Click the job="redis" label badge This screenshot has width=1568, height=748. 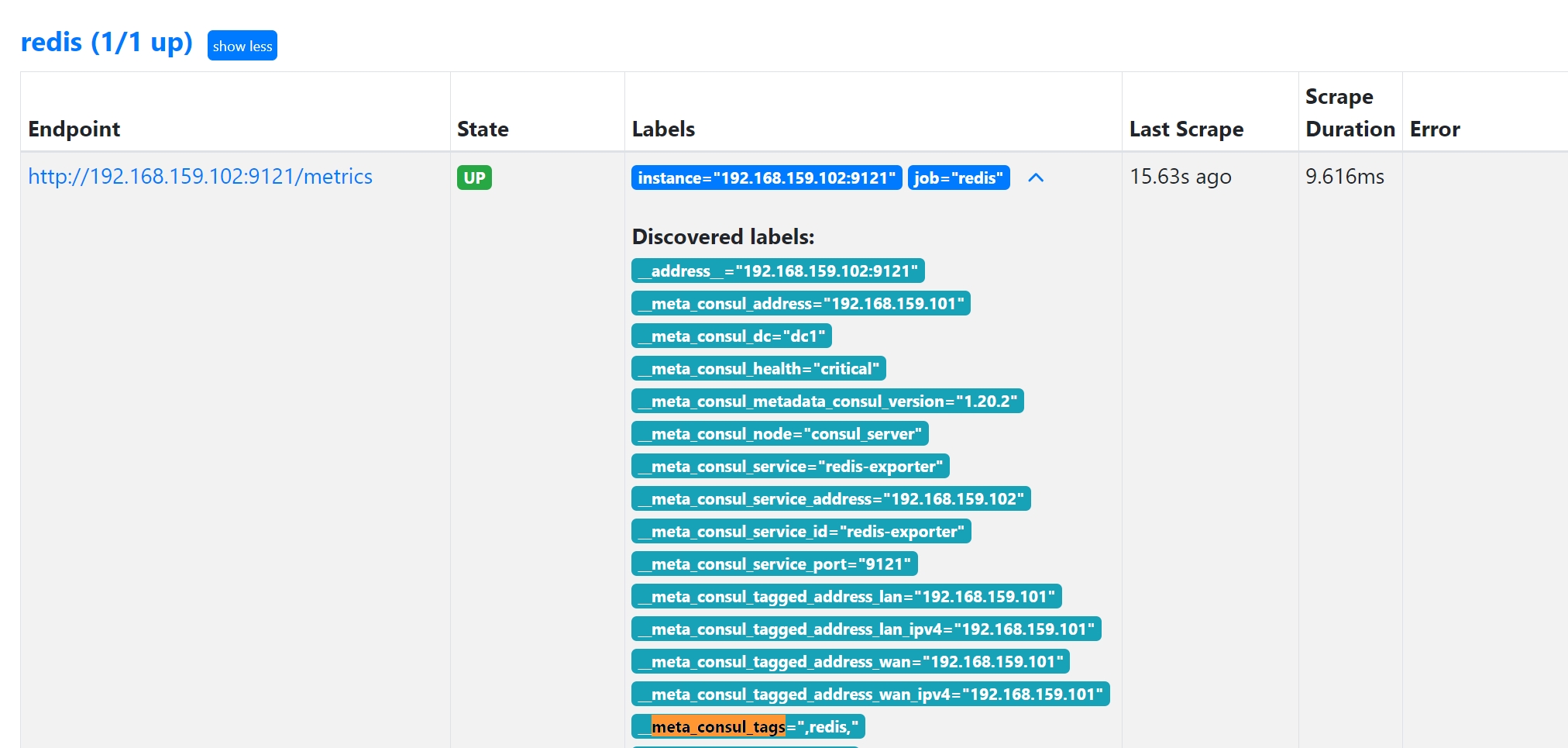pyautogui.click(x=959, y=178)
